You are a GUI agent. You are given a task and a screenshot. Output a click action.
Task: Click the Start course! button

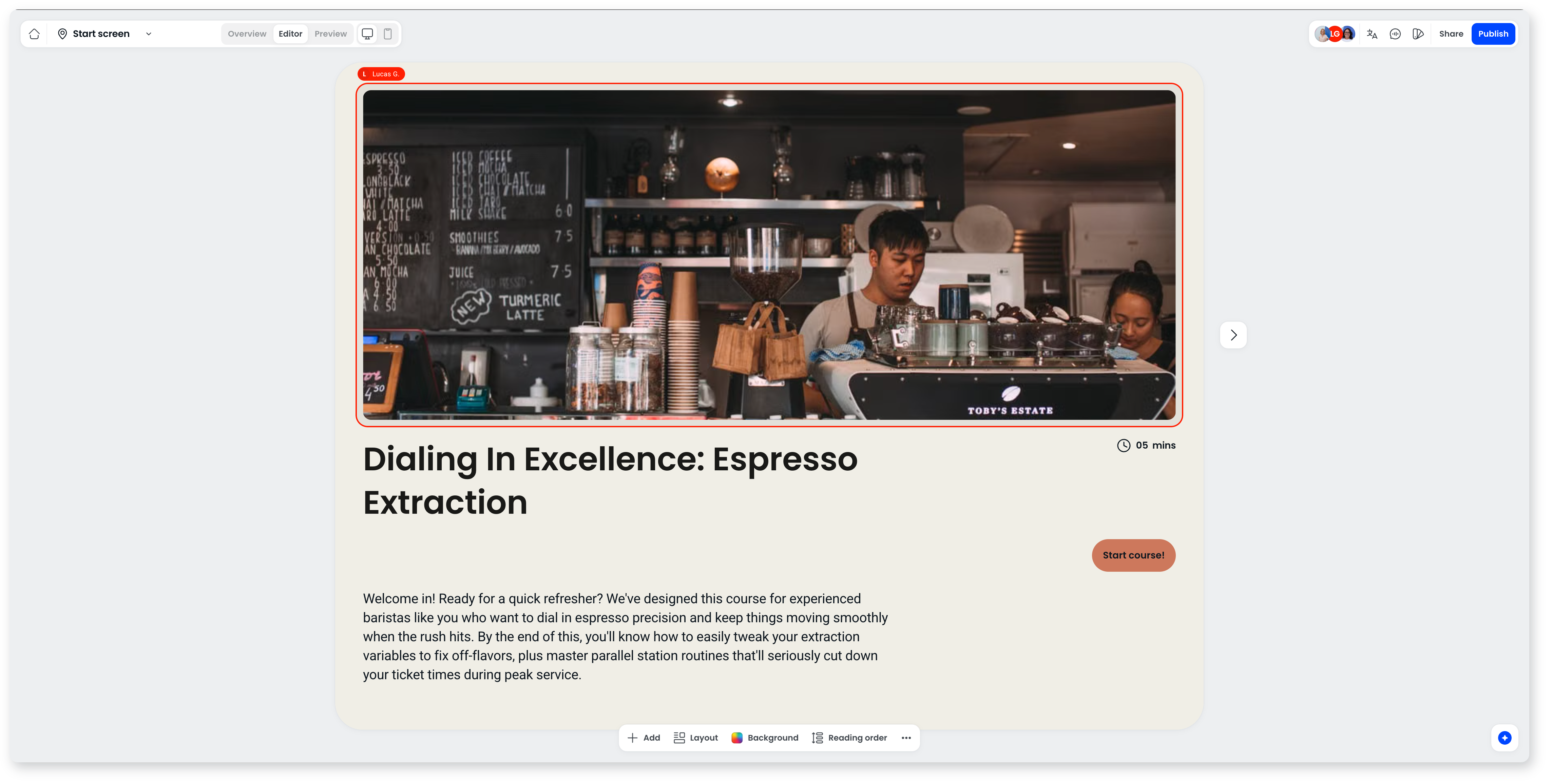(1133, 555)
